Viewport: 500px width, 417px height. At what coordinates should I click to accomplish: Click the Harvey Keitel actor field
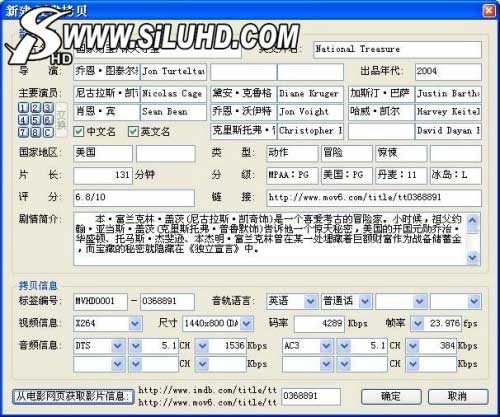(448, 112)
